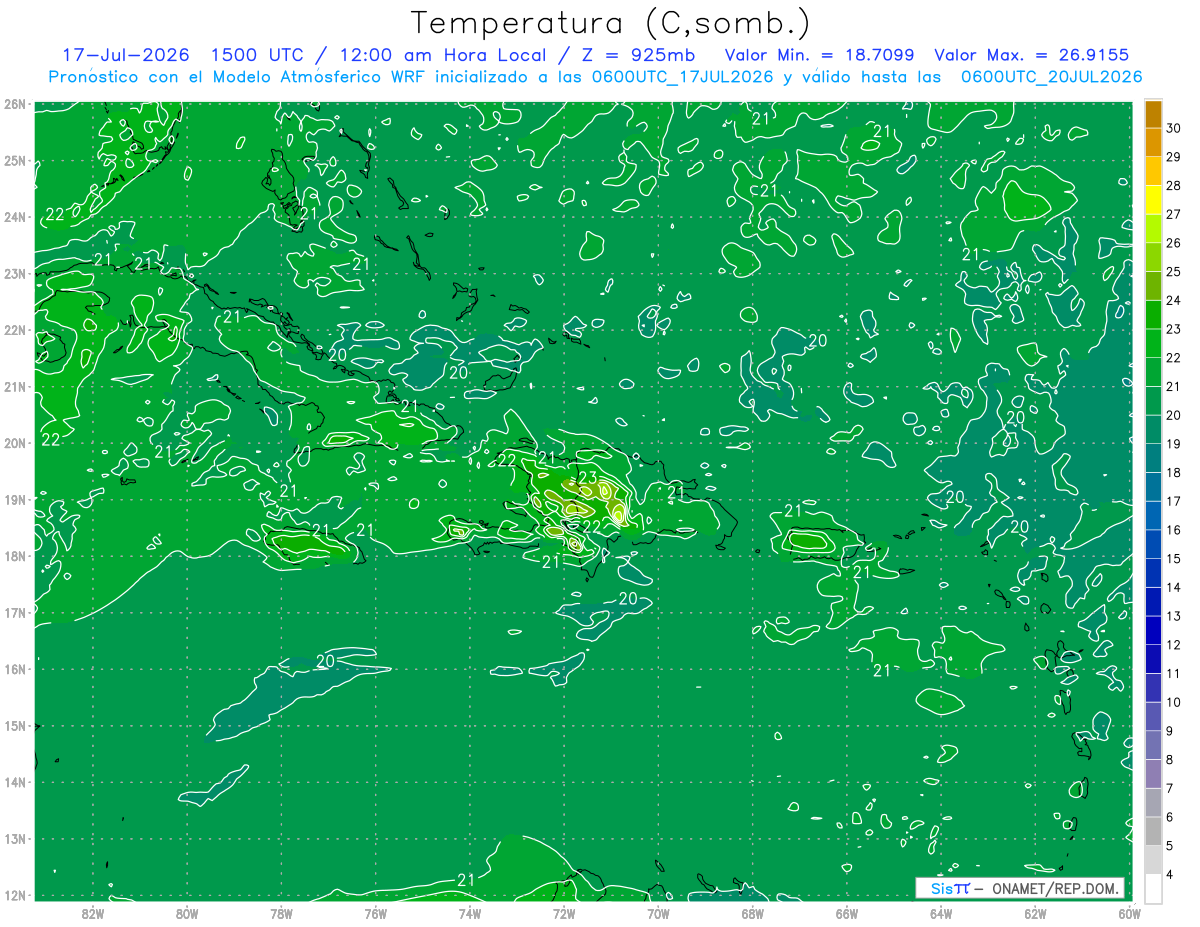1200x927 pixels.
Task: Click the title "Temperatura (C,somb.)"
Action: click(x=611, y=23)
